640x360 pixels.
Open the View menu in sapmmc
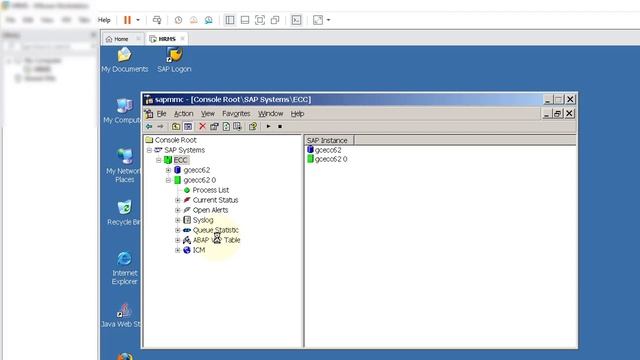(207, 113)
